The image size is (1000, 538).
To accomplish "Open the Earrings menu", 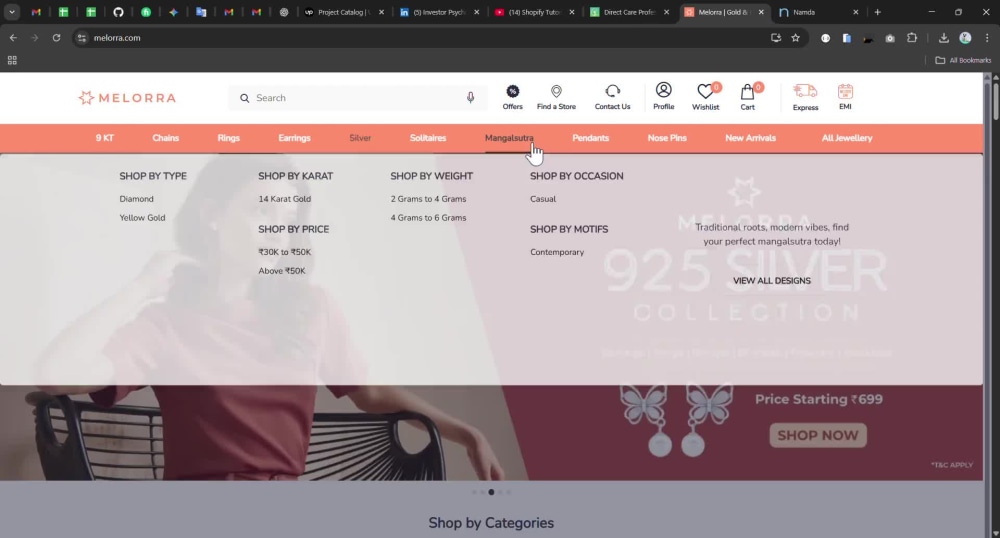I will (x=294, y=138).
